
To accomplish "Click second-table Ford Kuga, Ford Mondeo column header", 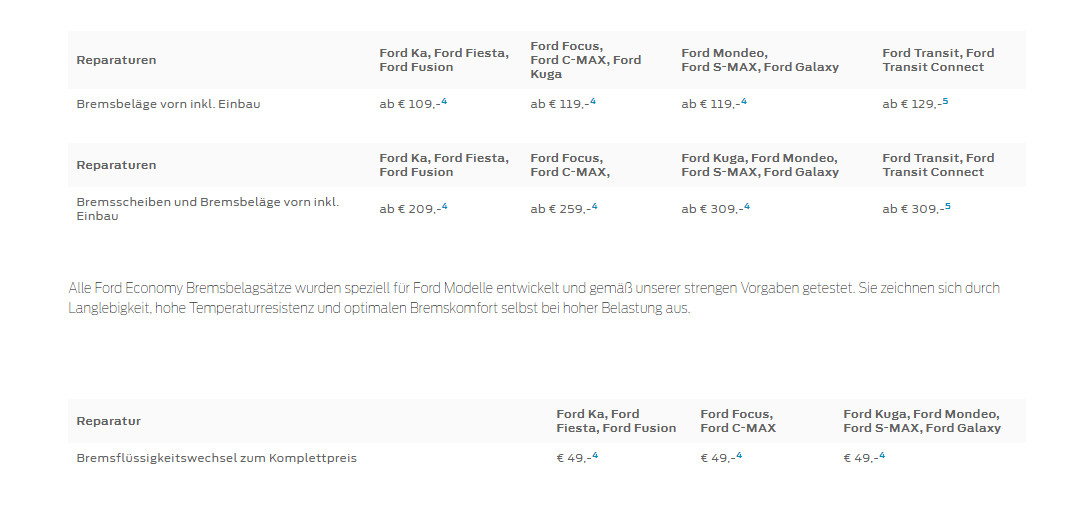I will (760, 165).
